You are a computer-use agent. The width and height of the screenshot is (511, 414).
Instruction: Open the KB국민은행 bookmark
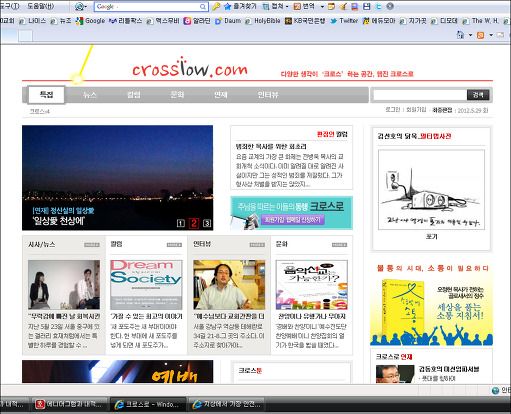click(x=305, y=21)
